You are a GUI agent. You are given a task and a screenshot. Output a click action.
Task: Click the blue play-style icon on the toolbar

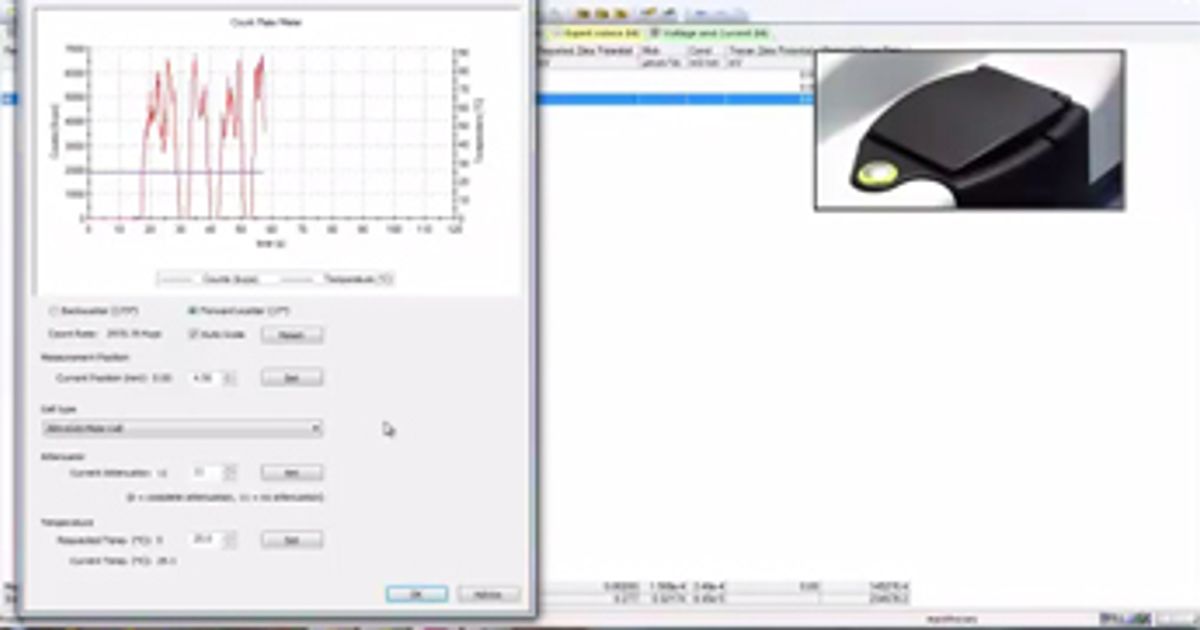click(x=700, y=12)
